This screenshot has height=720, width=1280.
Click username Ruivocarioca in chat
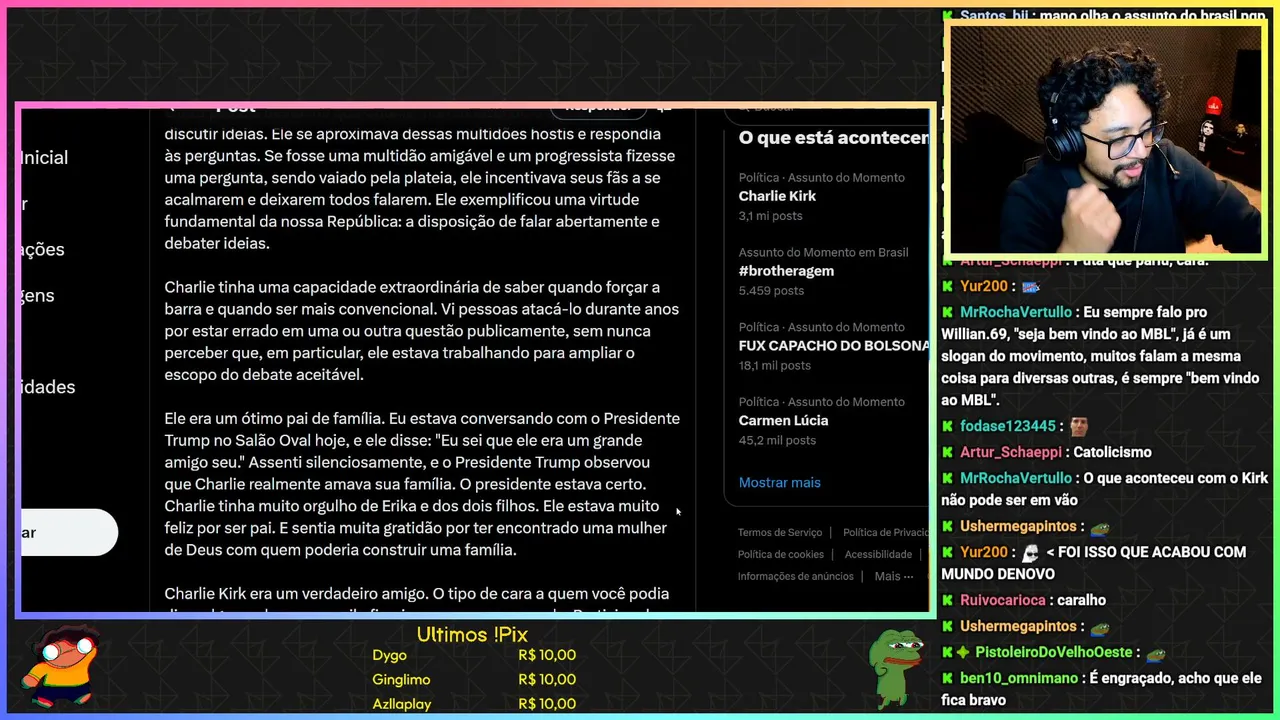tap(1003, 600)
